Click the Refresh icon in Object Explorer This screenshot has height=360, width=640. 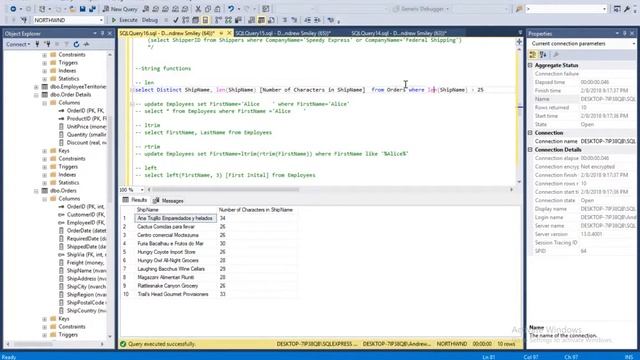[x=76, y=44]
